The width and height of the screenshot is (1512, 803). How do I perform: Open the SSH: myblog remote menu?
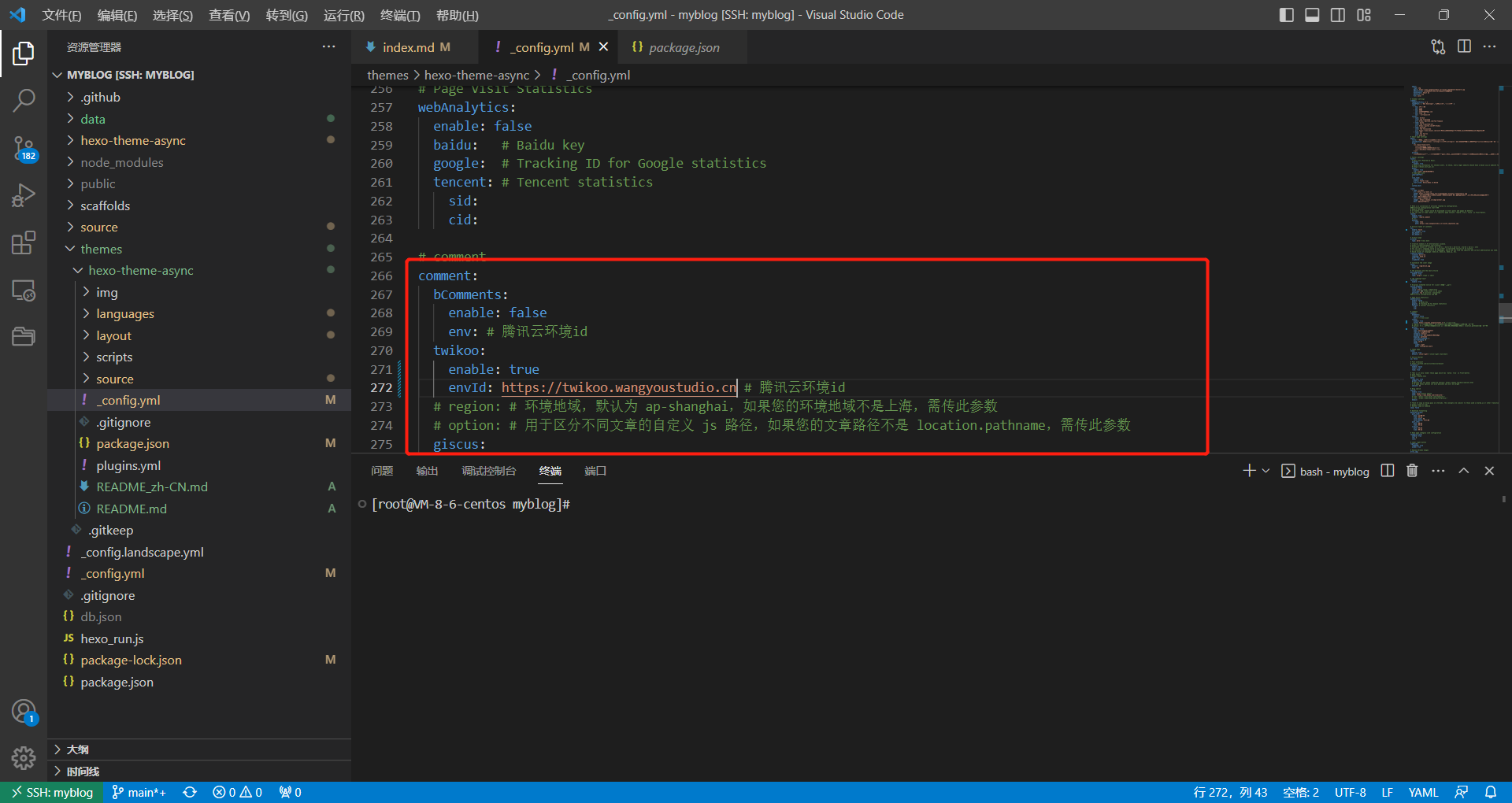(x=52, y=792)
